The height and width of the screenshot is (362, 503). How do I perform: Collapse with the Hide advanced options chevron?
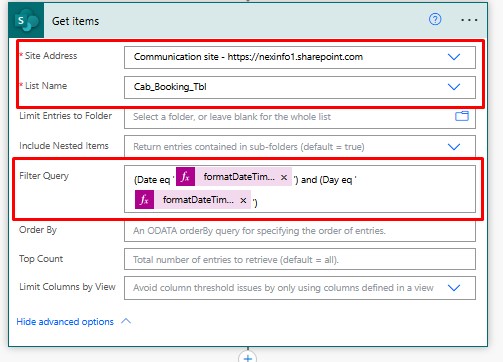[126, 321]
